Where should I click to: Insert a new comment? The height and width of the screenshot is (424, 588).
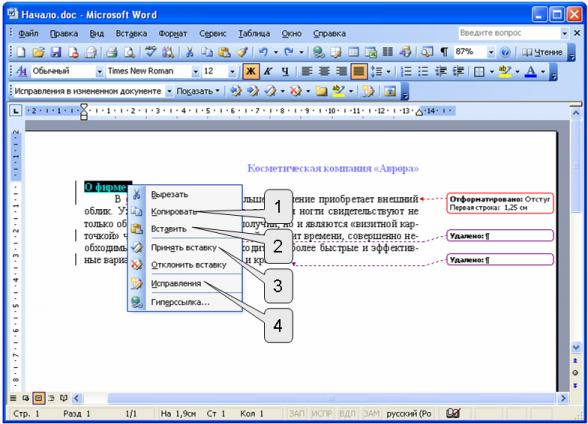click(x=321, y=91)
